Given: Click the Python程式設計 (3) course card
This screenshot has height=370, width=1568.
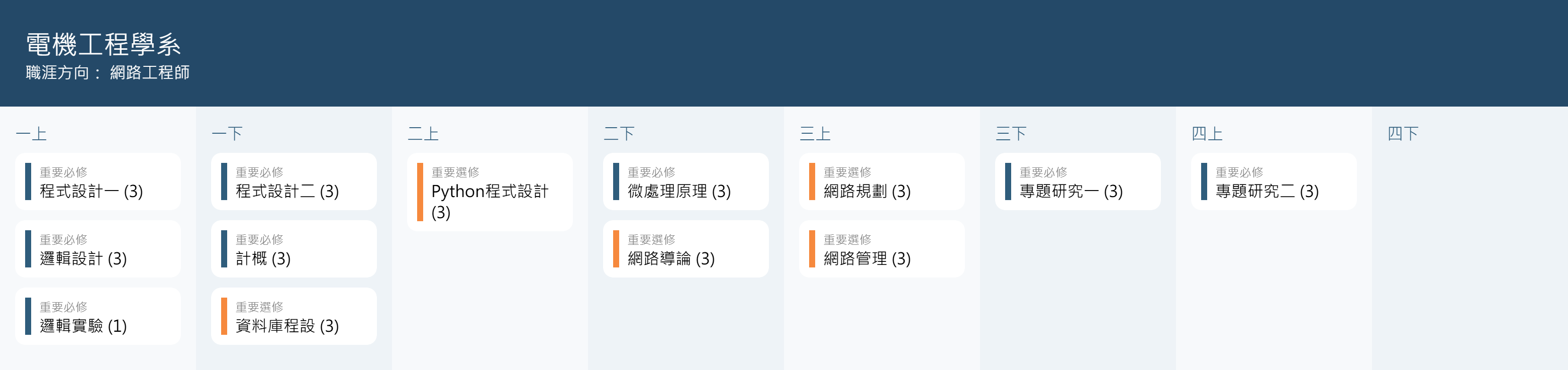Looking at the screenshot, I should pyautogui.click(x=489, y=193).
